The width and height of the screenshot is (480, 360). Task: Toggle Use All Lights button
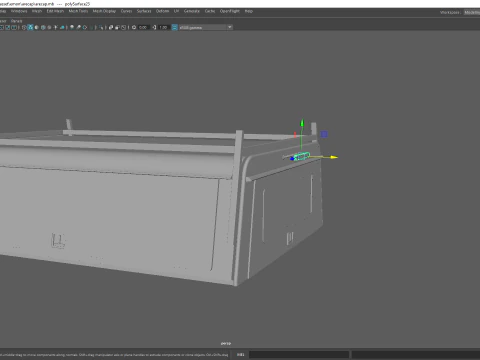pos(55,27)
